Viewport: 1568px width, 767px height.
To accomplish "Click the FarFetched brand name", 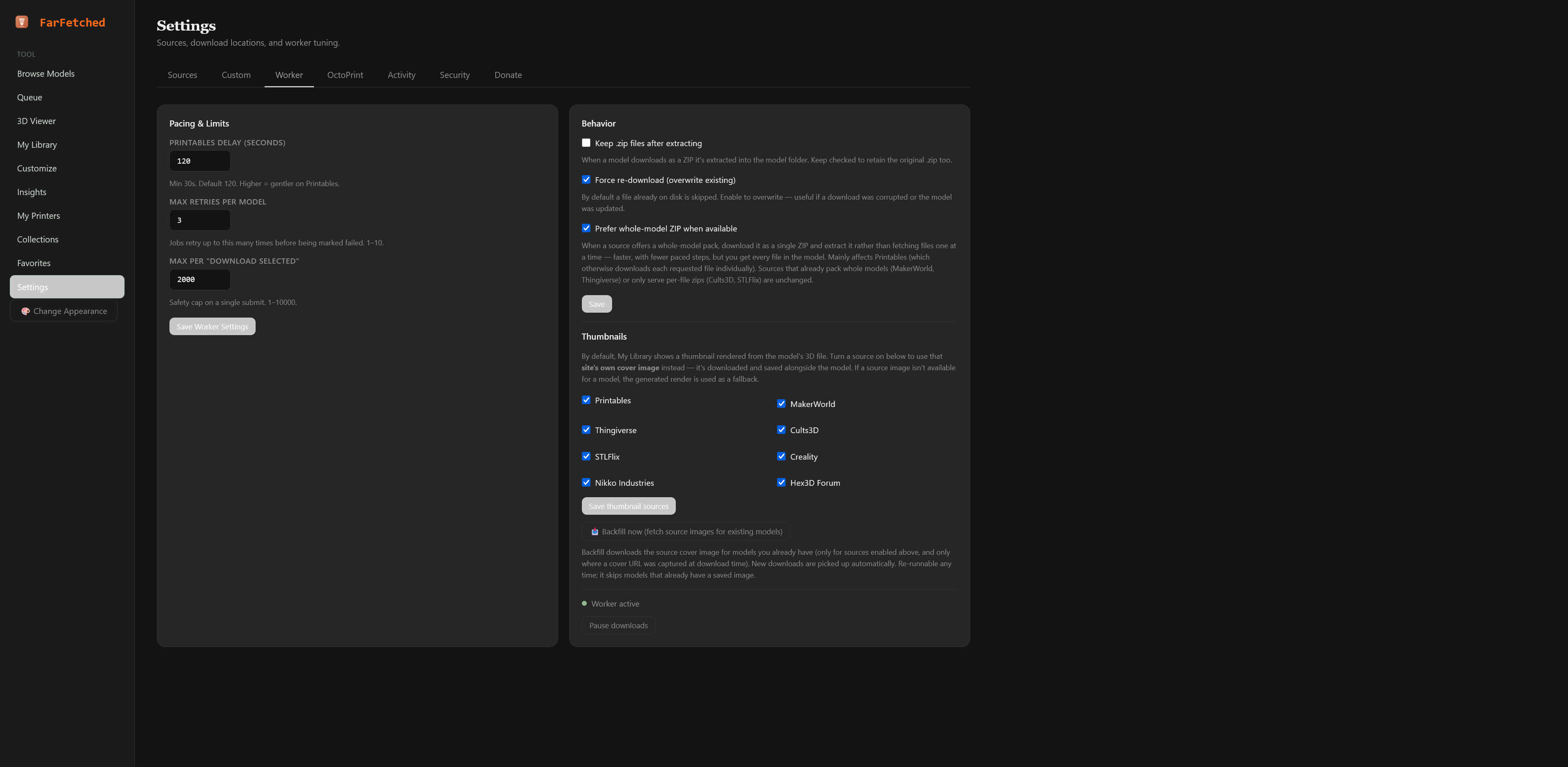I will (x=72, y=22).
